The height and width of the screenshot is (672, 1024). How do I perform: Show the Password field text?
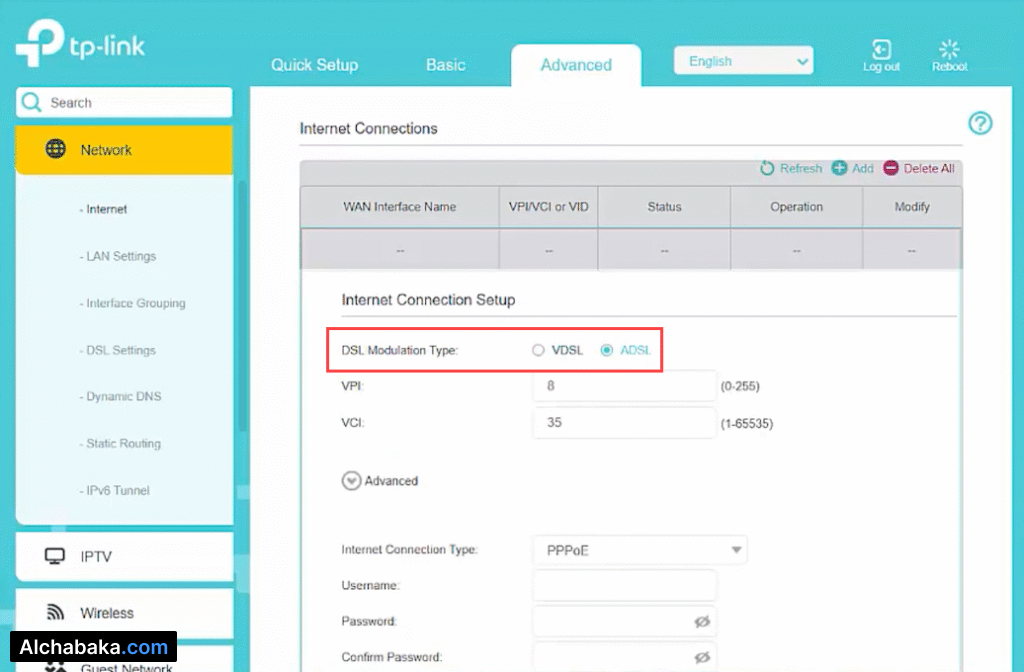(702, 622)
